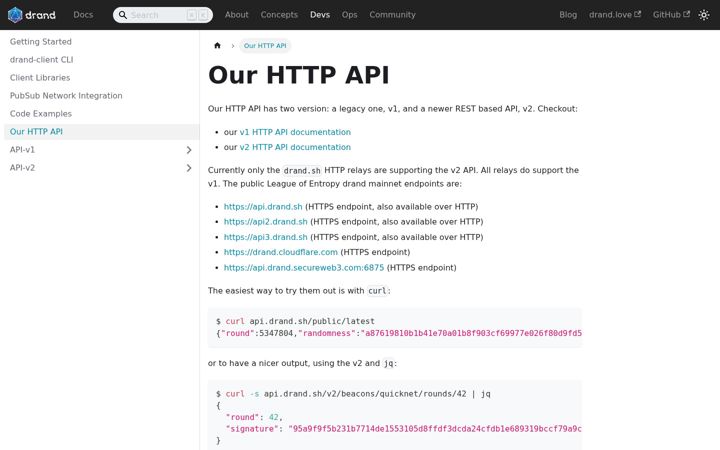Visit https://api2.drand.sh endpoint link
Screen dimensions: 720x450
tap(265, 222)
